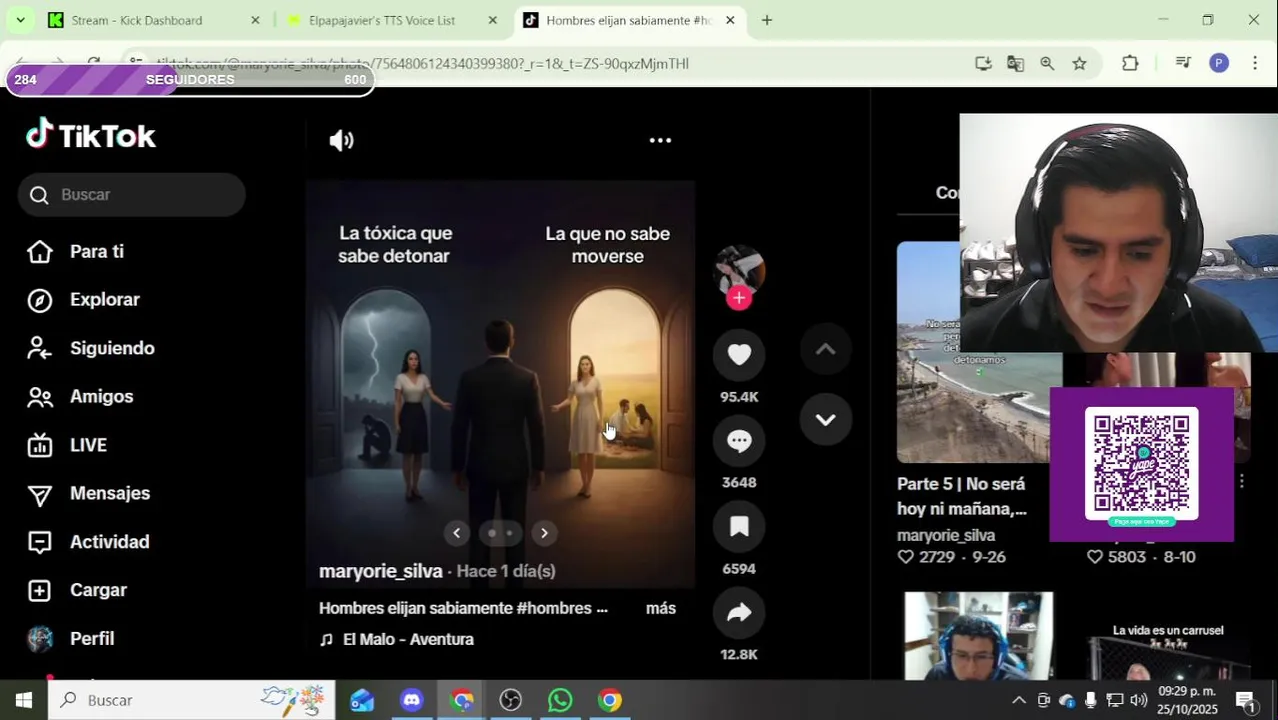
Task: Show hidden system tray icons
Action: [1018, 700]
